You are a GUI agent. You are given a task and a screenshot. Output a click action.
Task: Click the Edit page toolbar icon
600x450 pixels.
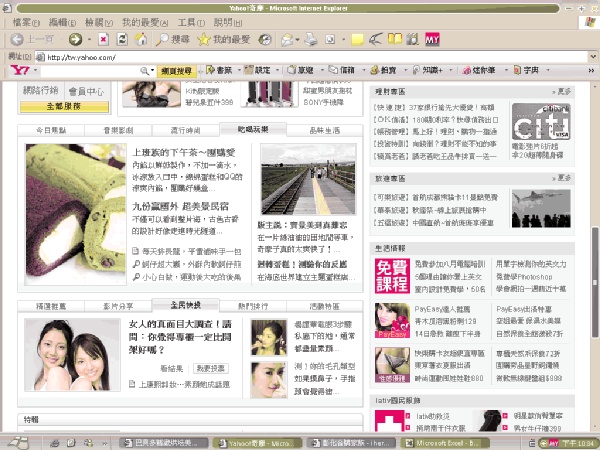click(x=330, y=39)
